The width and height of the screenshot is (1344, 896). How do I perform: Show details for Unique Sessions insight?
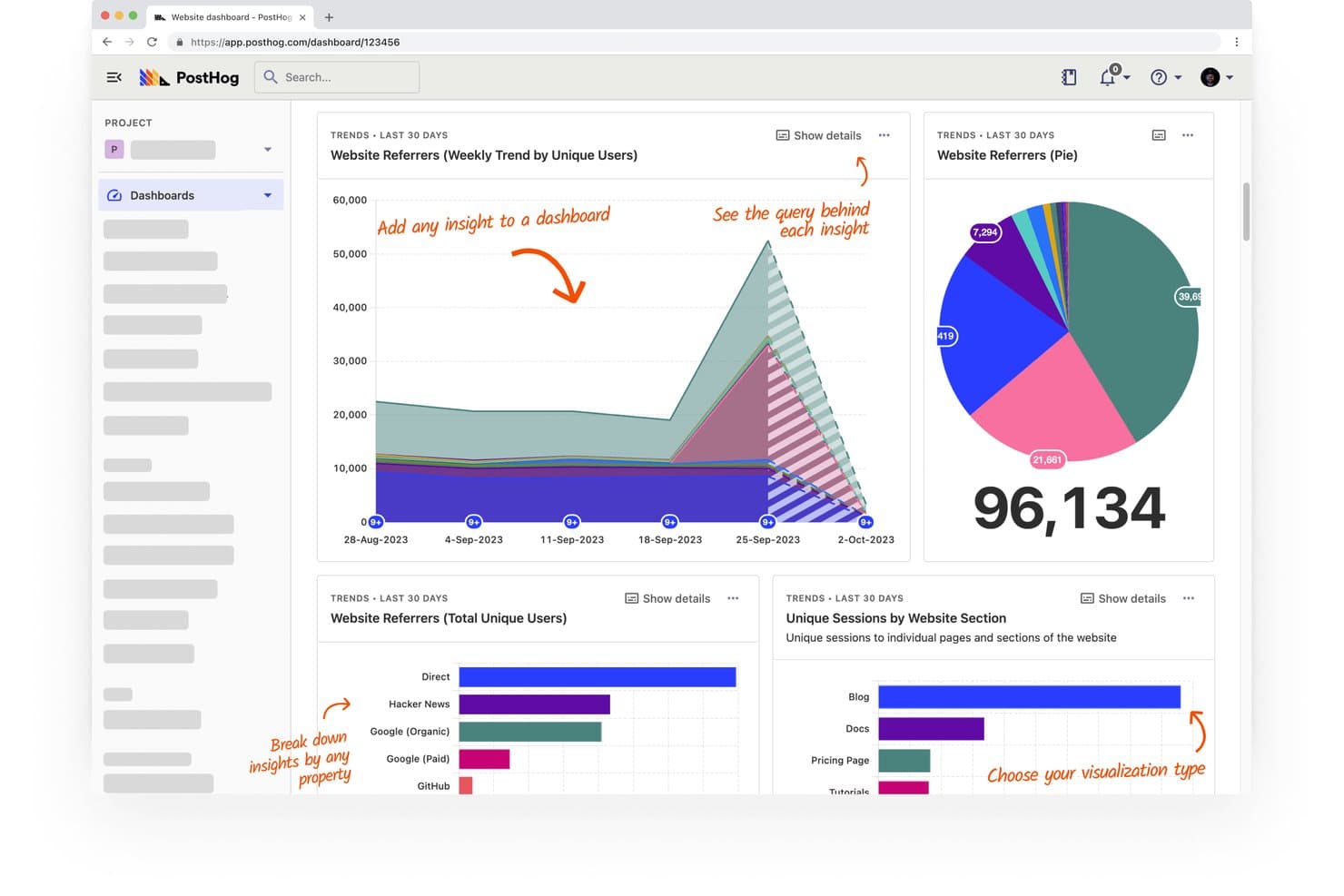coord(1123,598)
